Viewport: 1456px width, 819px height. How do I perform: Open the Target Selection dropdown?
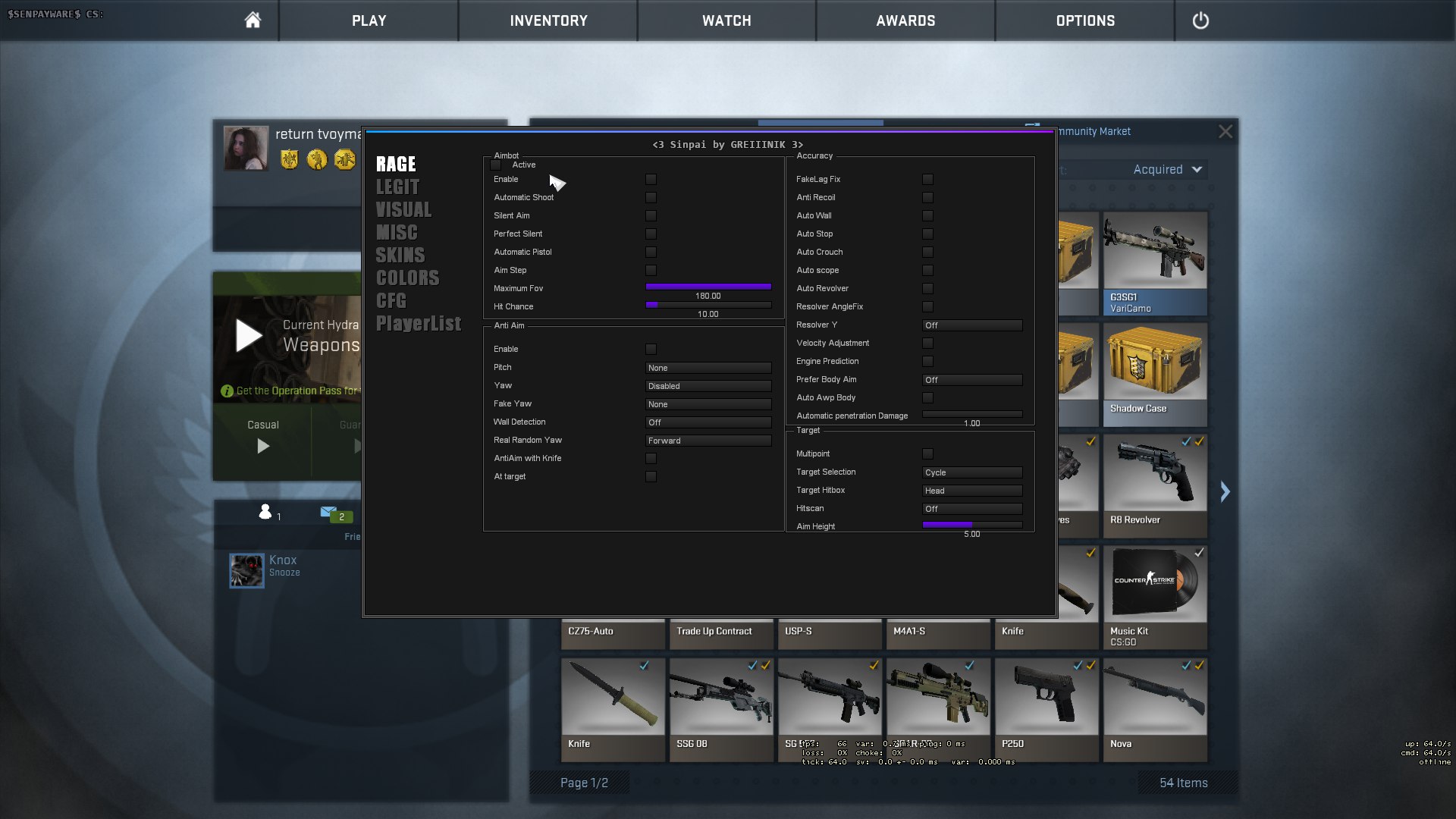972,472
